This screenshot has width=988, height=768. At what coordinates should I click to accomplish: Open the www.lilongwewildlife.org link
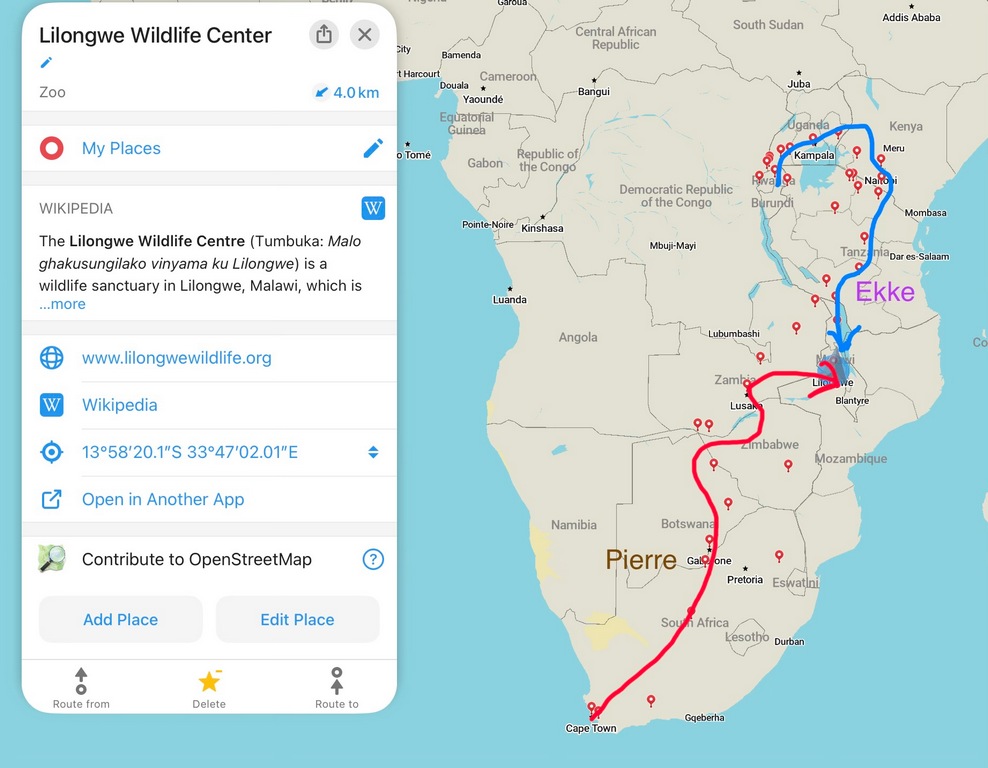coord(176,358)
